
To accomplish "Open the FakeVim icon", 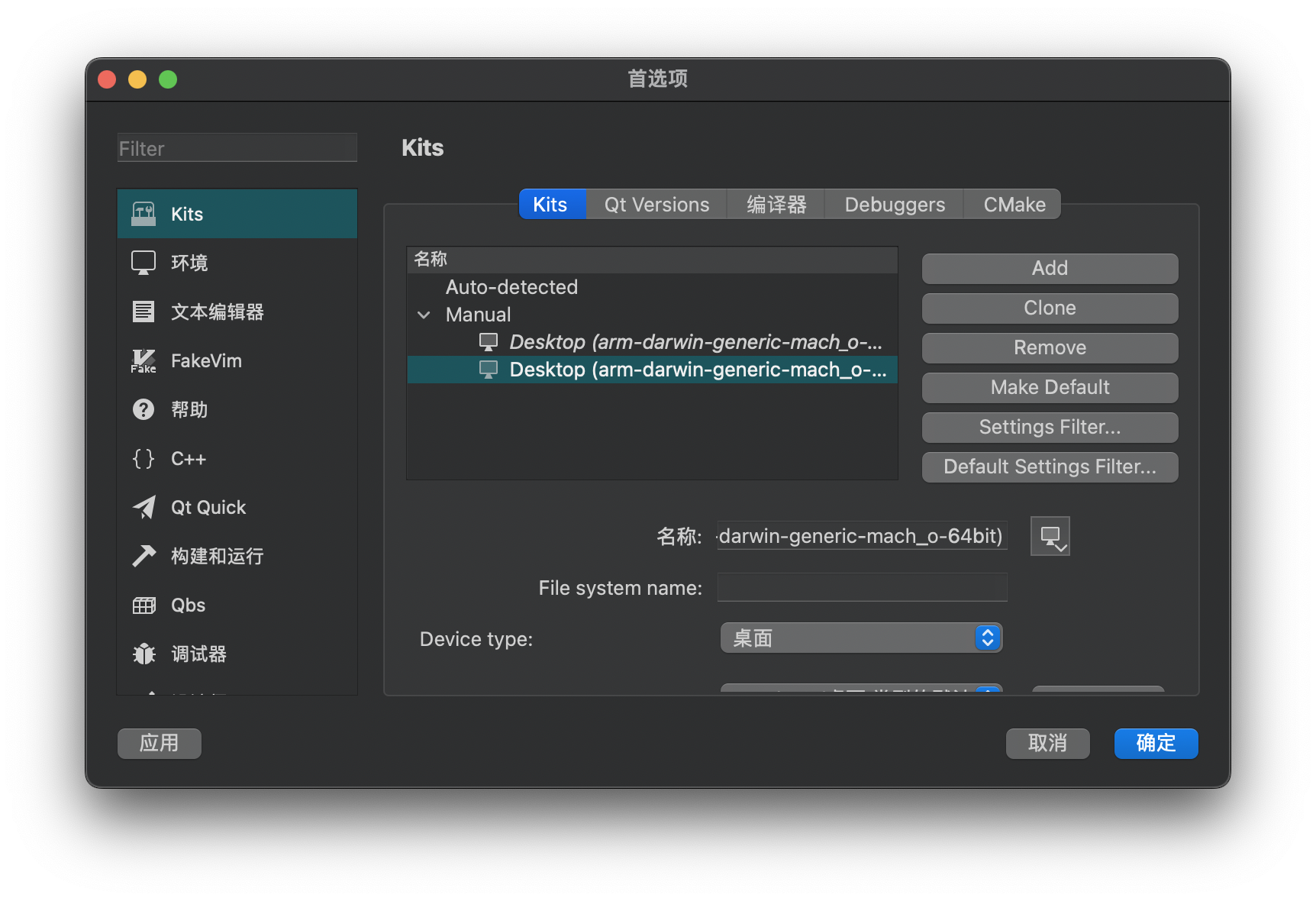I will [x=144, y=360].
